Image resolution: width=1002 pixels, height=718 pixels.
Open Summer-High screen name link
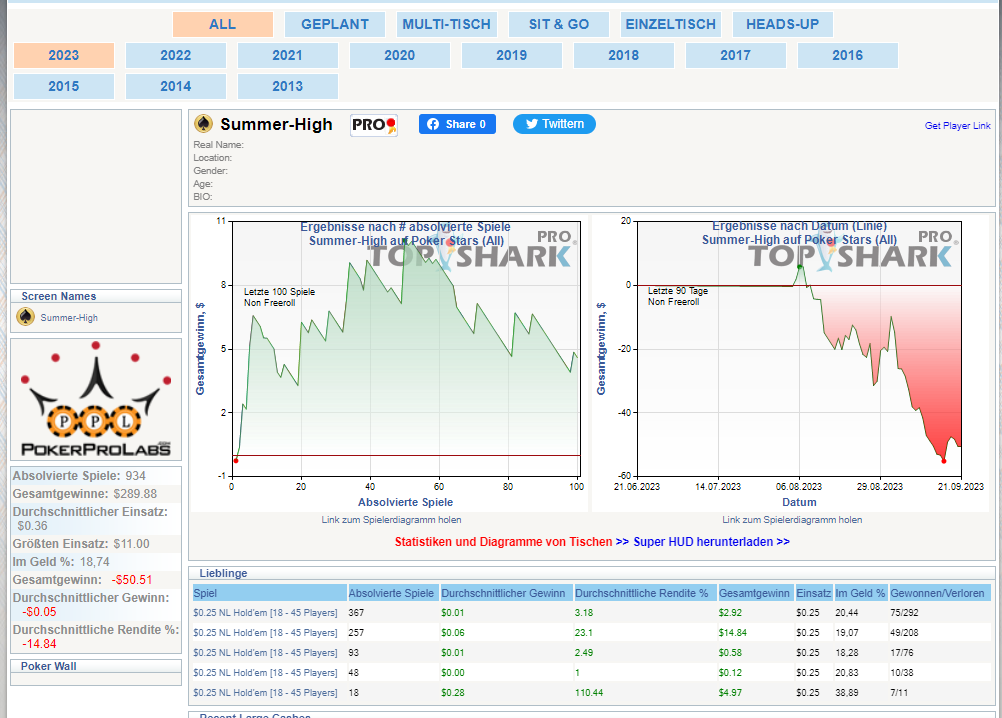(69, 317)
